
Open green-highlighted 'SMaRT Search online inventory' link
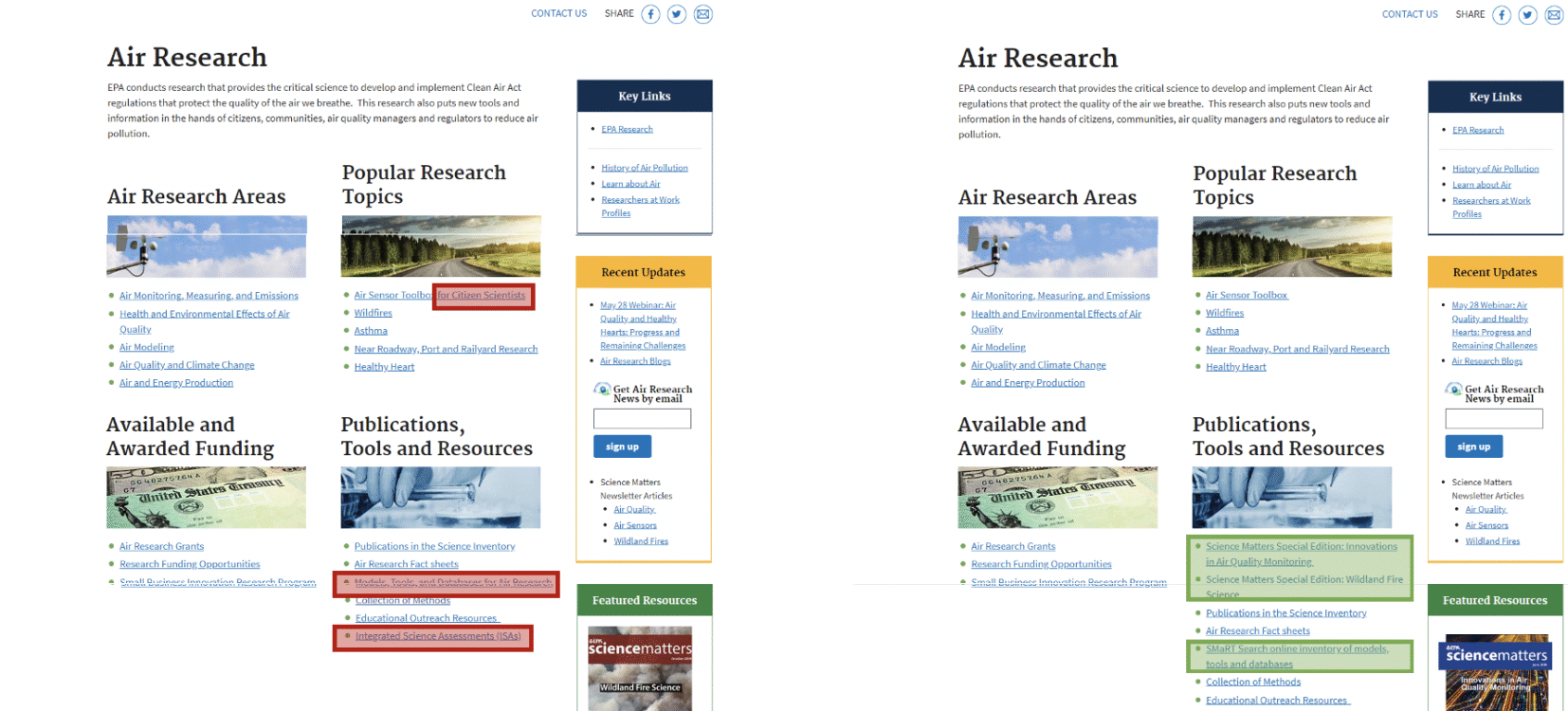pos(1296,649)
